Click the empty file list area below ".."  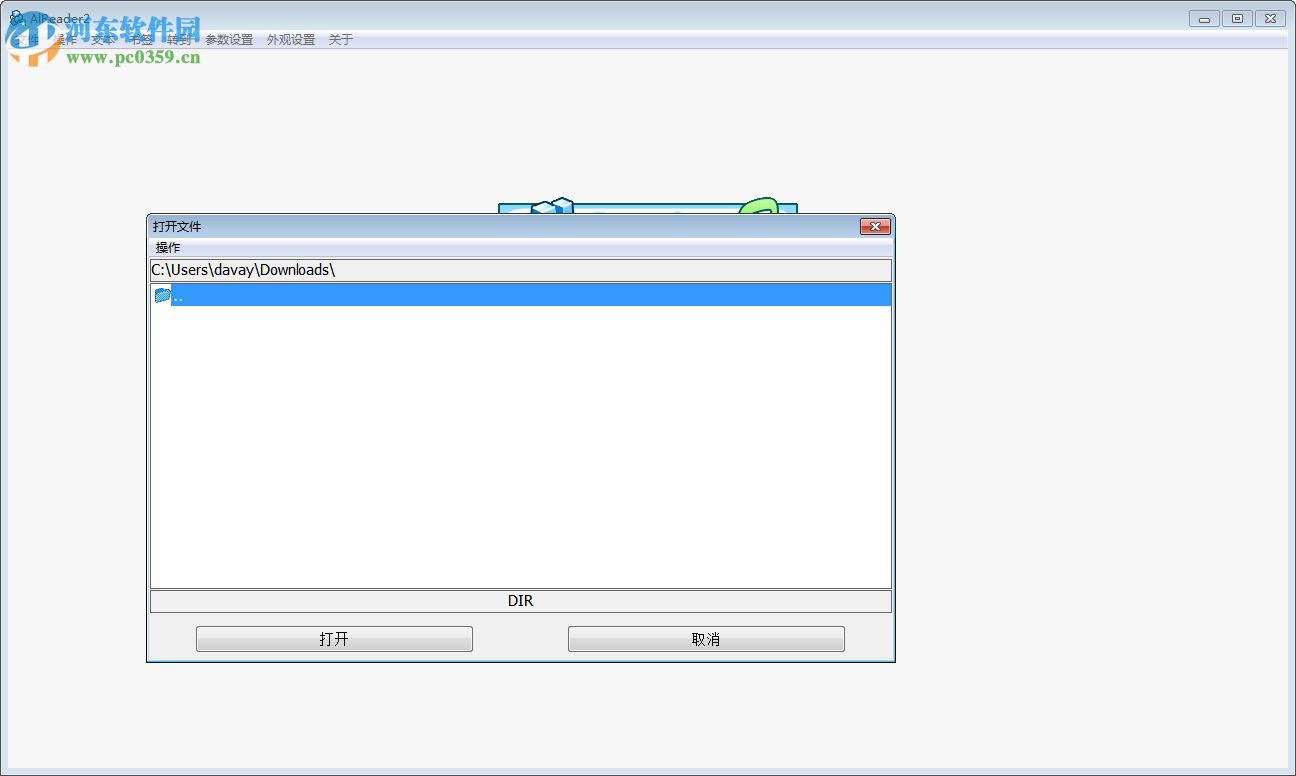(520, 440)
